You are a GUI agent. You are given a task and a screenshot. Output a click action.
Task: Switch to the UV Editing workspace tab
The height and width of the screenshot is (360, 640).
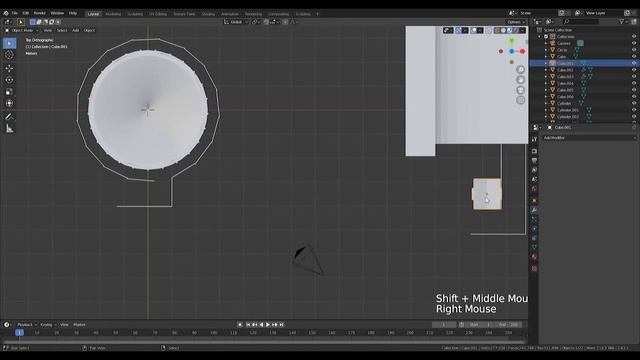[x=158, y=14]
